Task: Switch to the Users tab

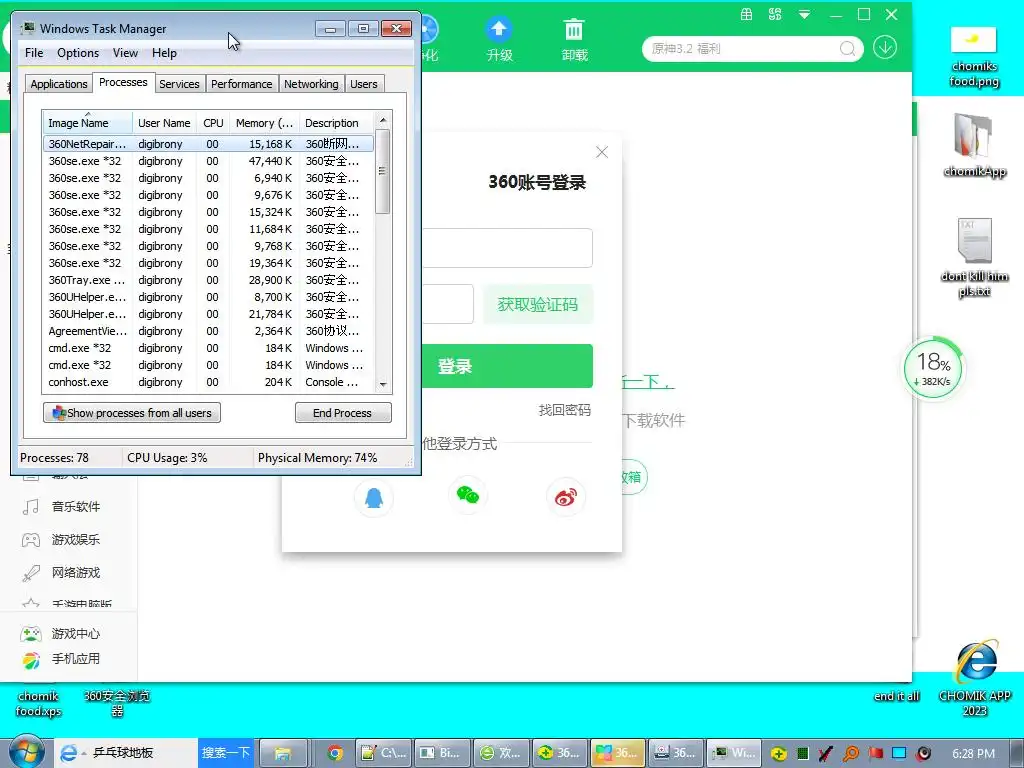Action: [363, 84]
